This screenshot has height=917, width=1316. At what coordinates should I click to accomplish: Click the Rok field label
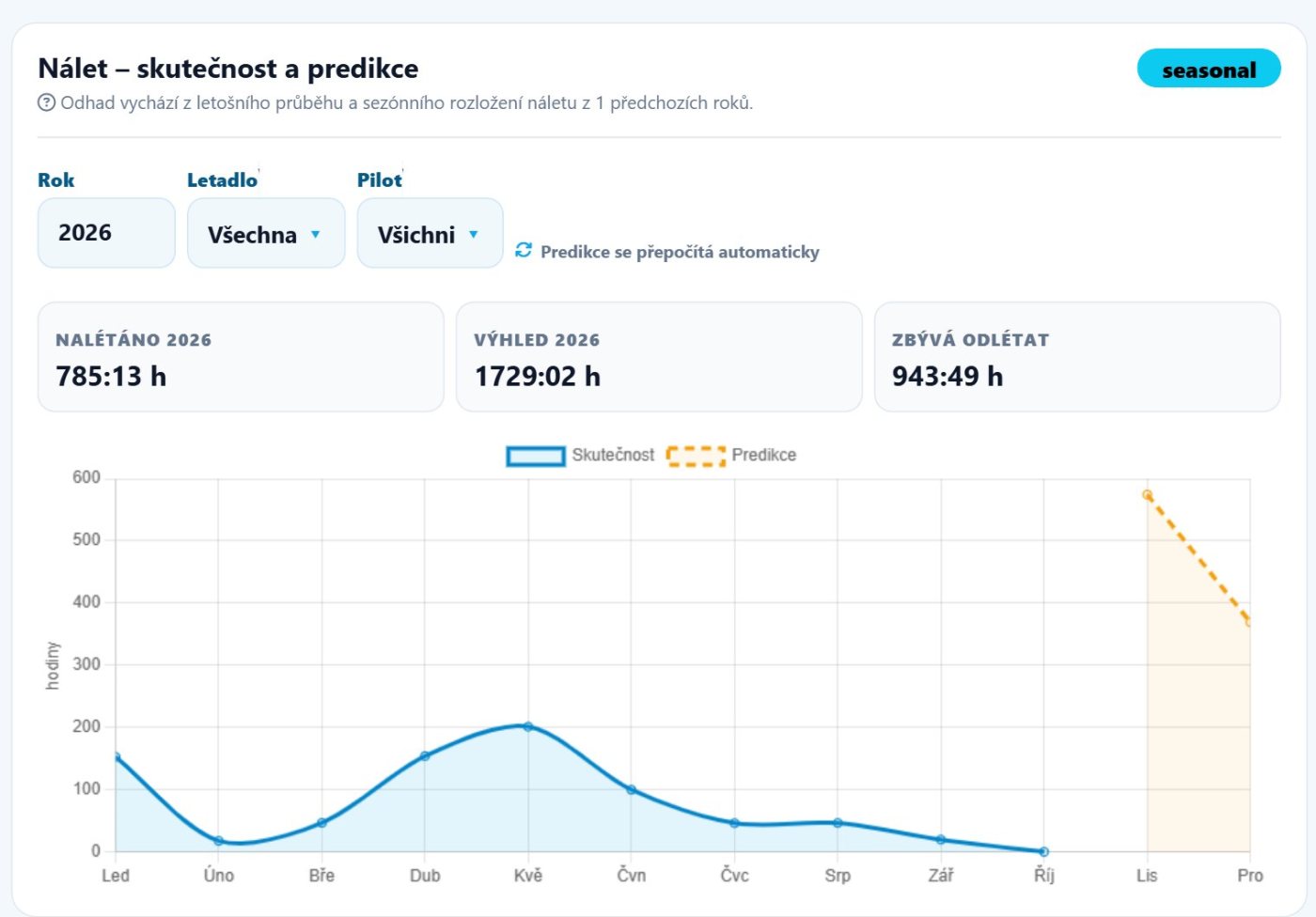(x=55, y=179)
